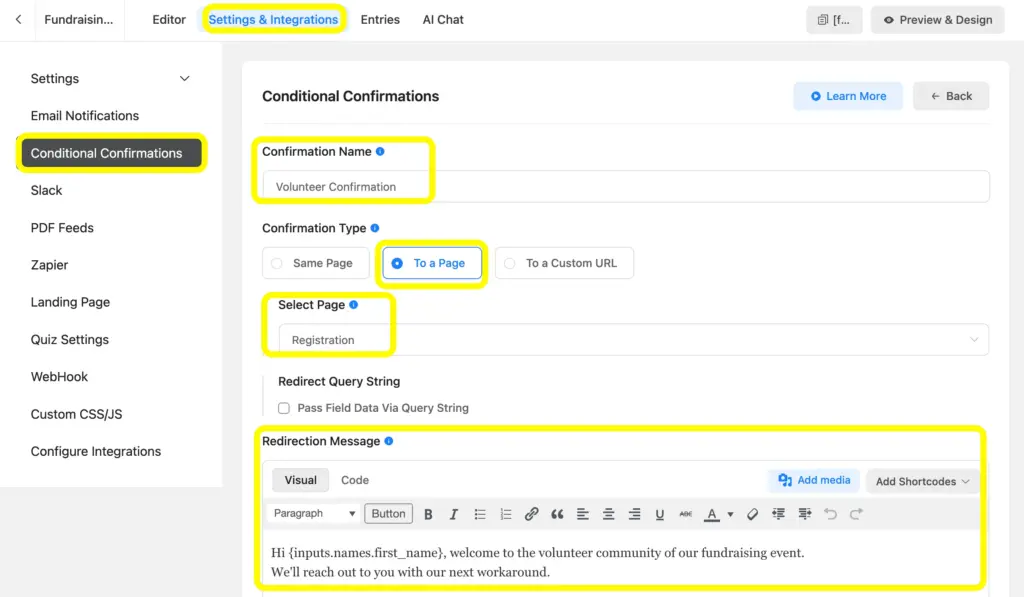Click the Confirmation Name input field
This screenshot has width=1024, height=597.
(626, 187)
